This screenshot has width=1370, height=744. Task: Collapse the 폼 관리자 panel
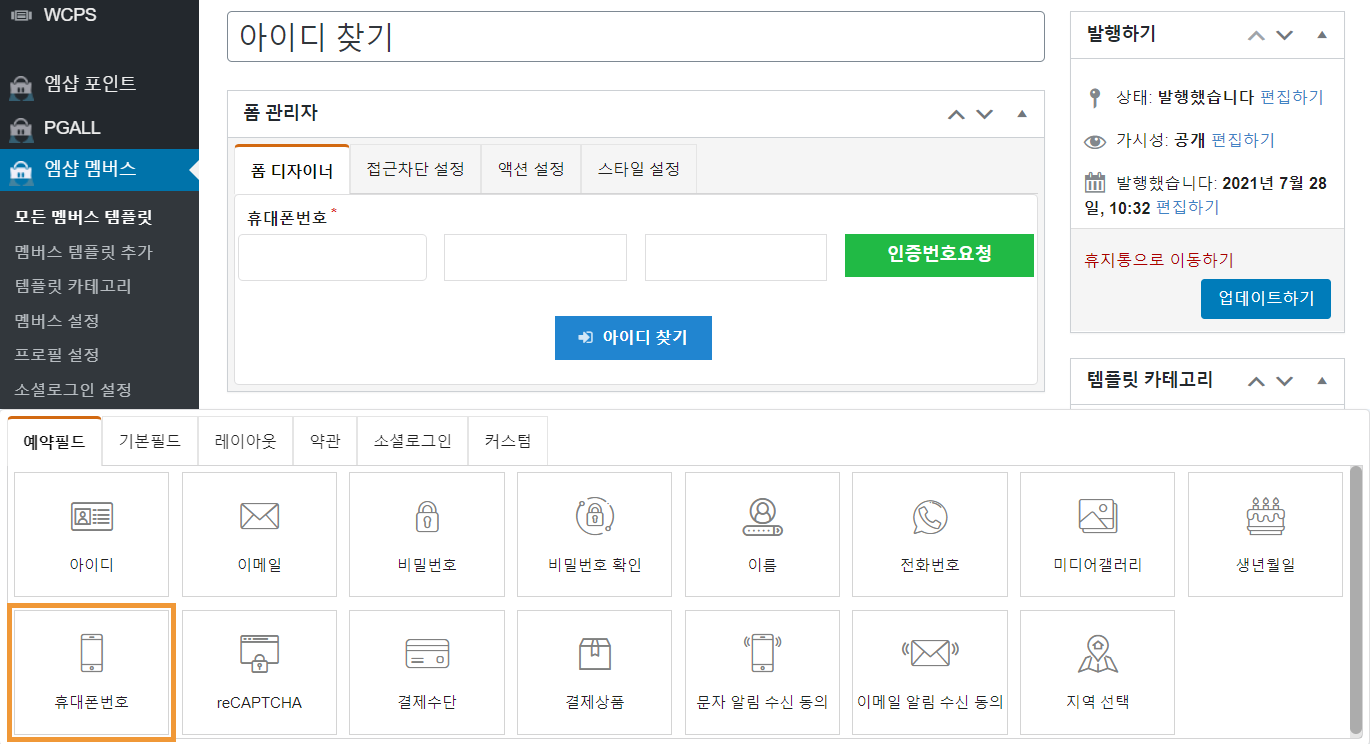[x=1022, y=114]
